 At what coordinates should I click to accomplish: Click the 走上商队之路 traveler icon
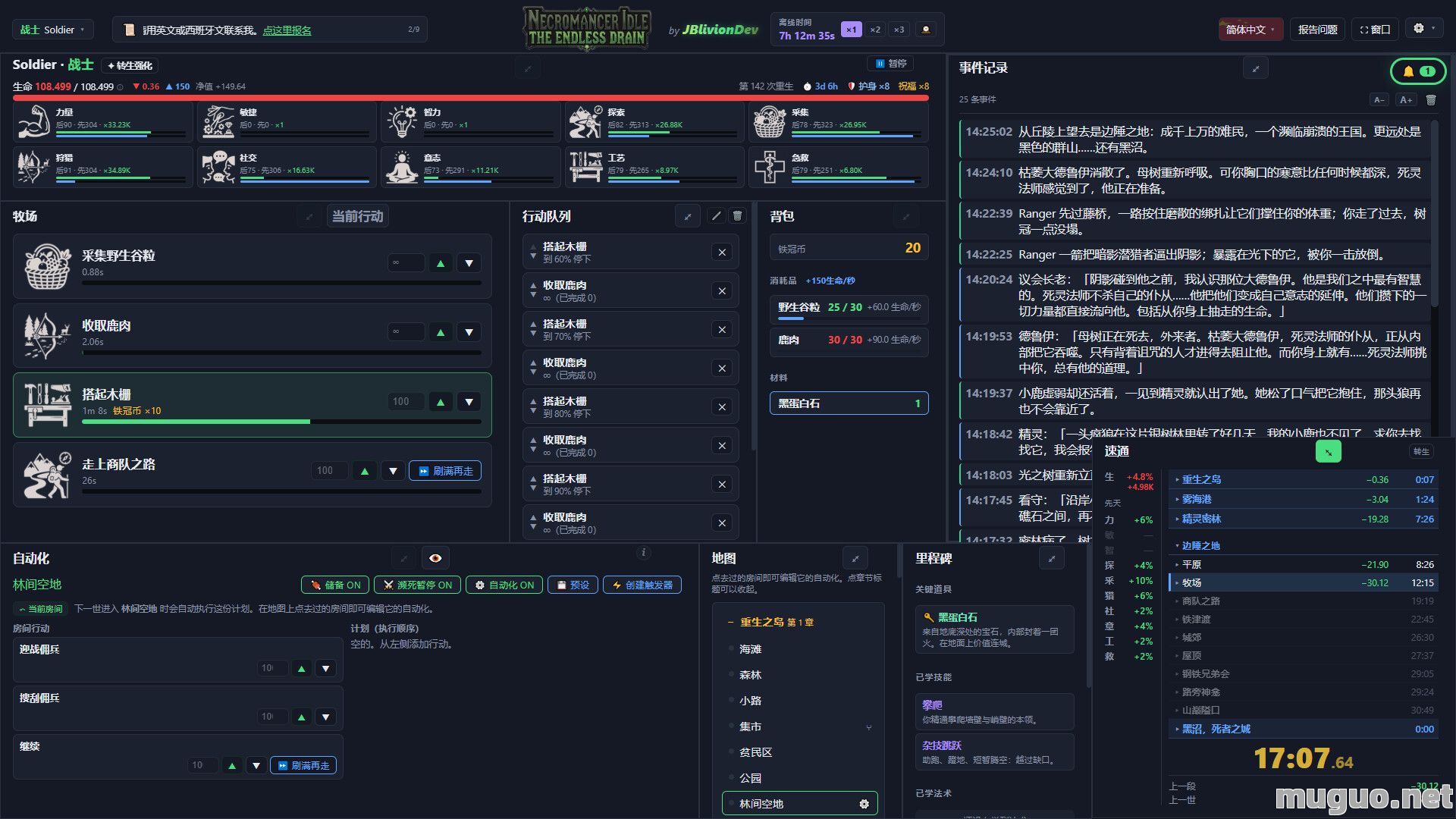(47, 475)
